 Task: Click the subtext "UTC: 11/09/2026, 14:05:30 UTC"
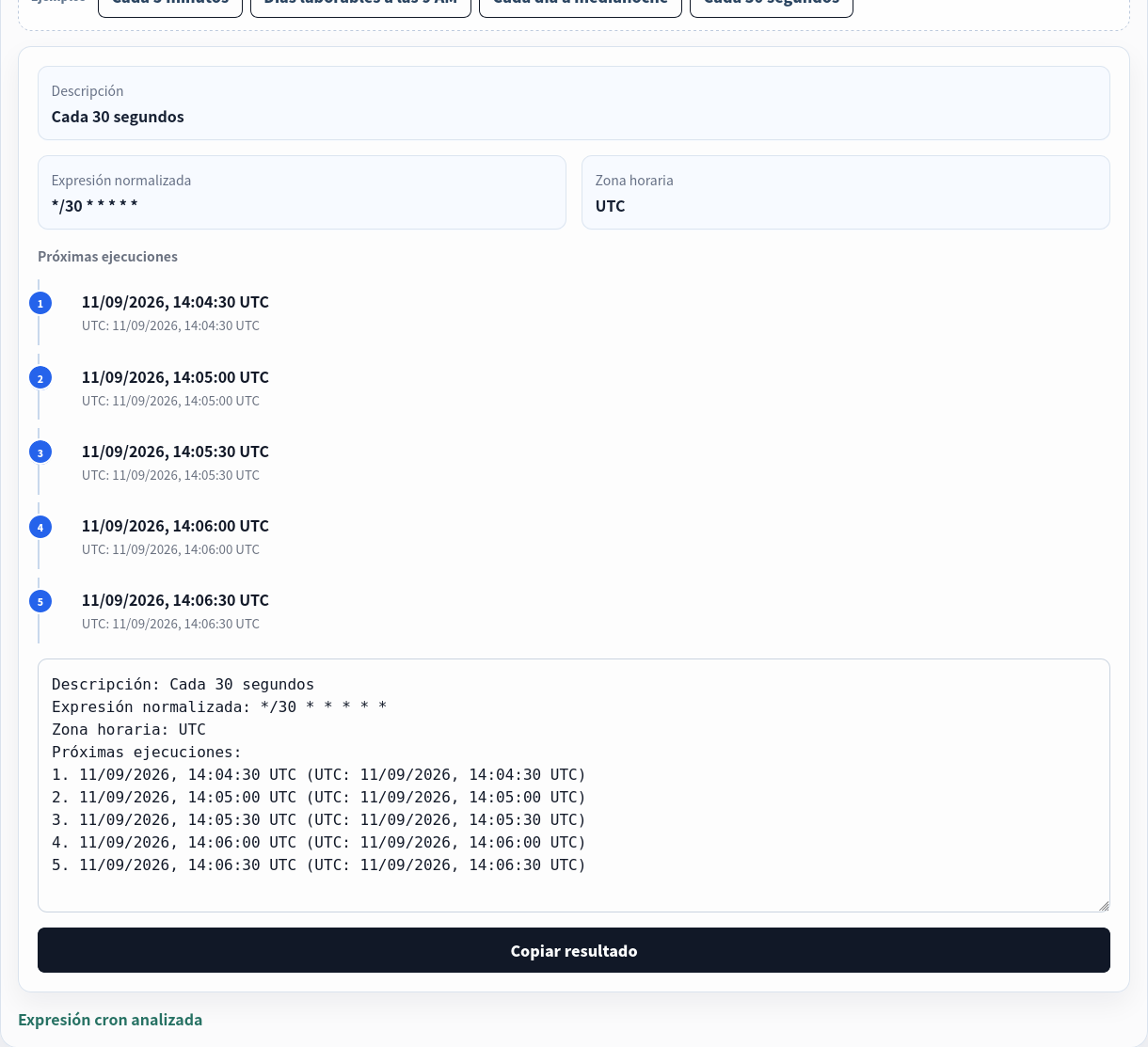tap(170, 475)
